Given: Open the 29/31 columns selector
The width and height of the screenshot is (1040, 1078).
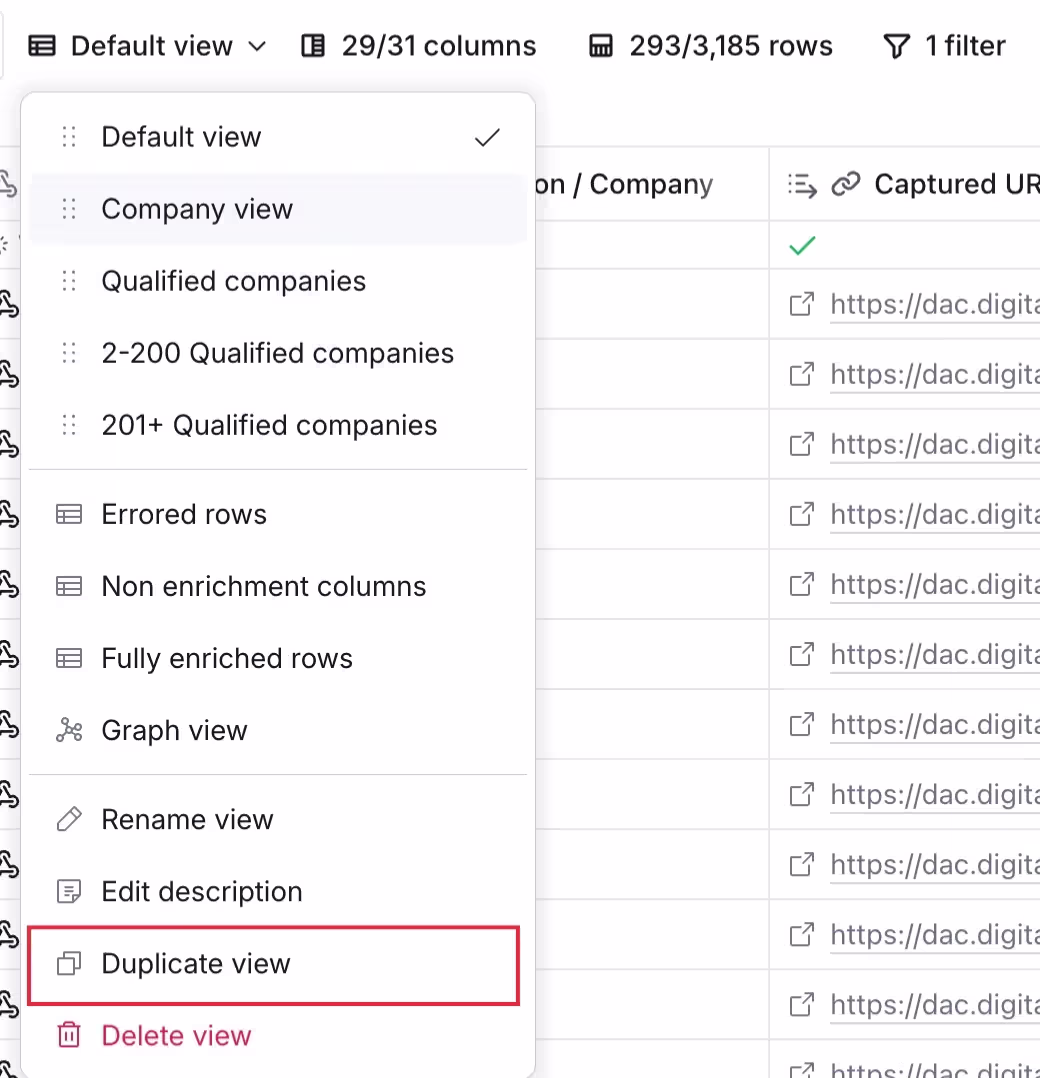Looking at the screenshot, I should pos(419,46).
